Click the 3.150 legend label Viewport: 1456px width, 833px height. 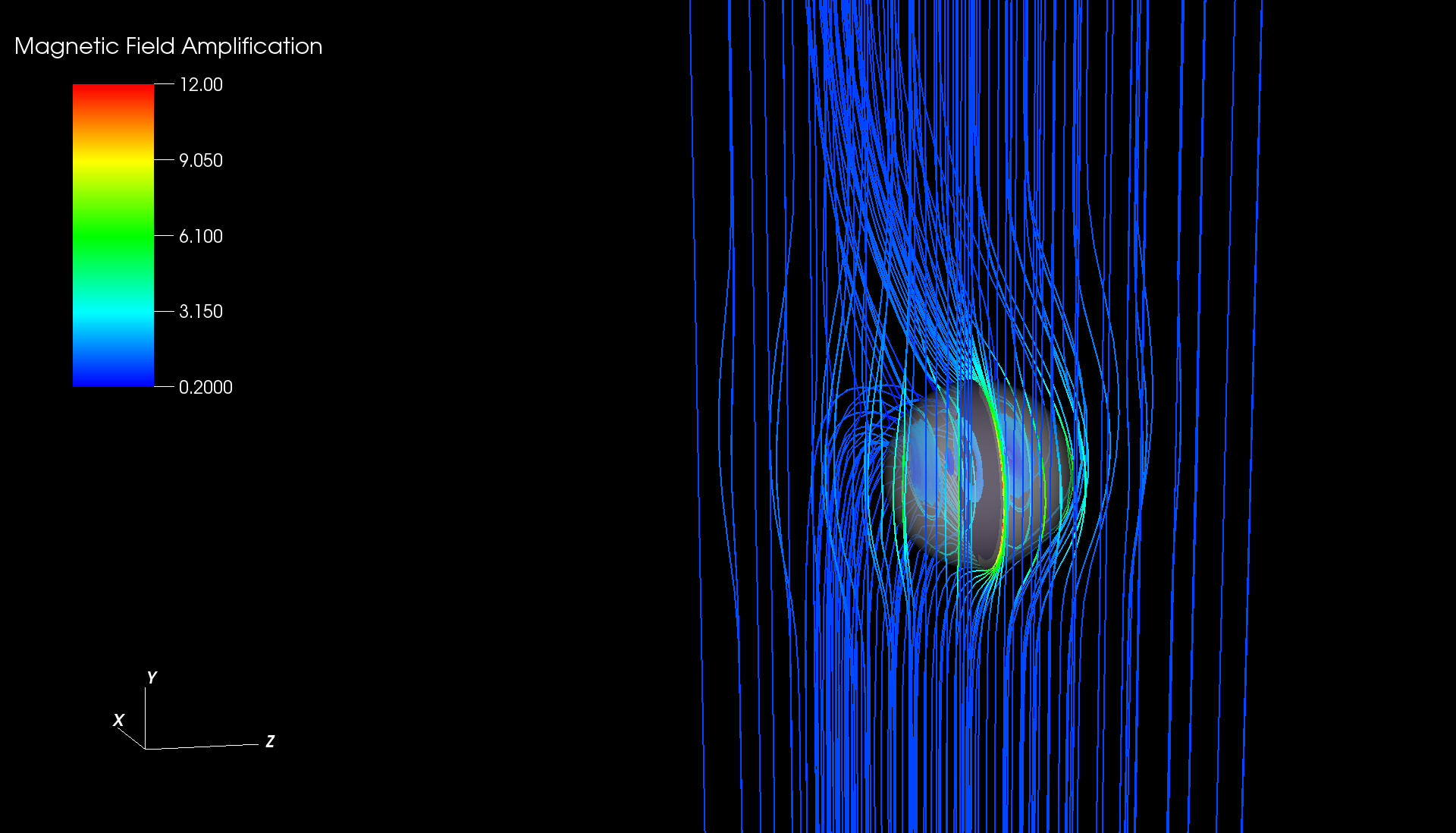point(201,311)
